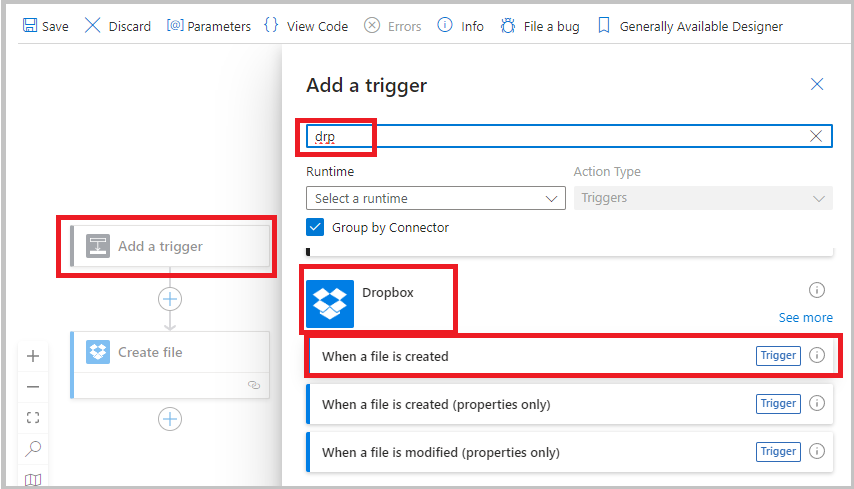Click the fit to screen canvas icon
This screenshot has height=489, width=854.
33,418
